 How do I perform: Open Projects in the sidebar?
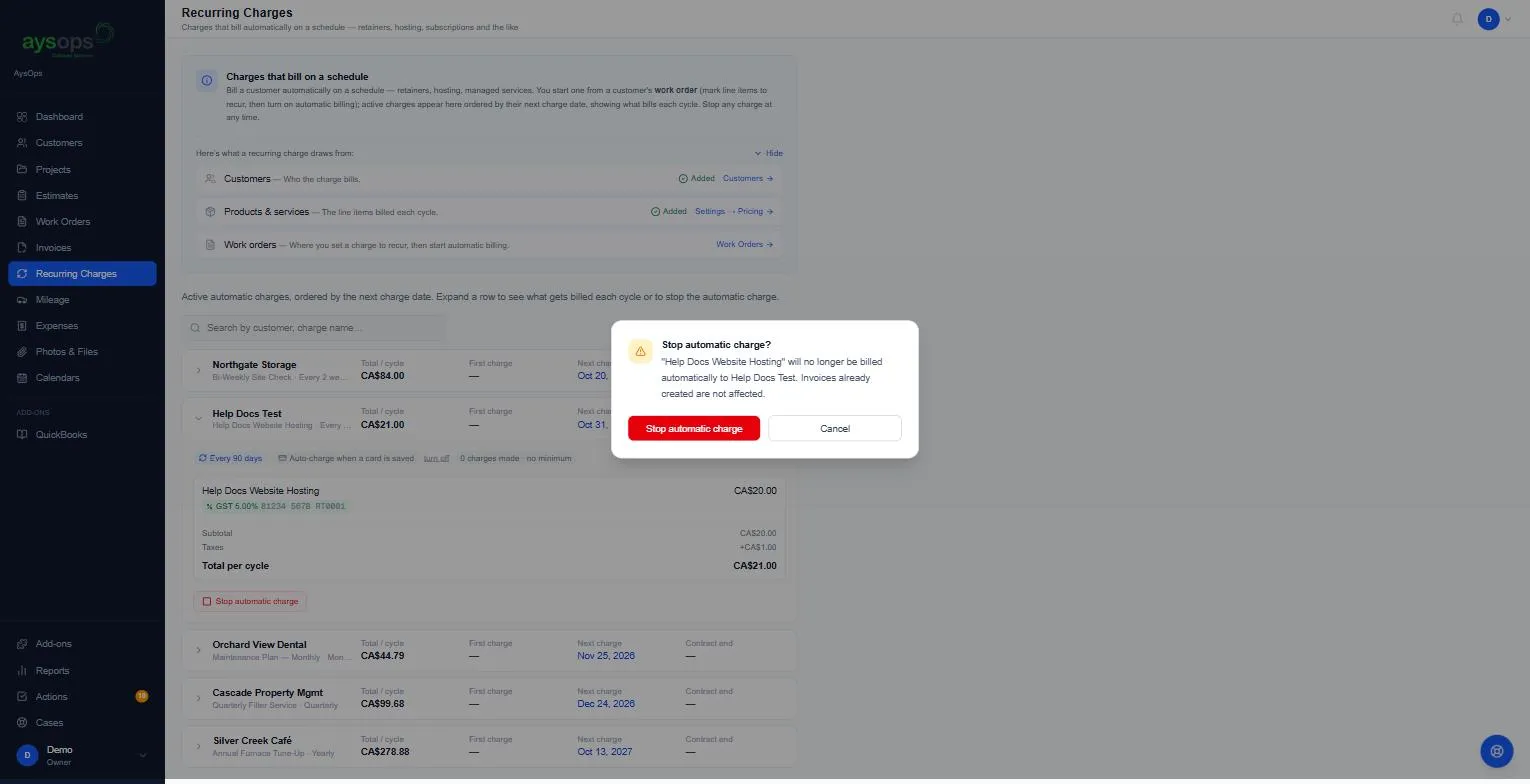[82, 169]
